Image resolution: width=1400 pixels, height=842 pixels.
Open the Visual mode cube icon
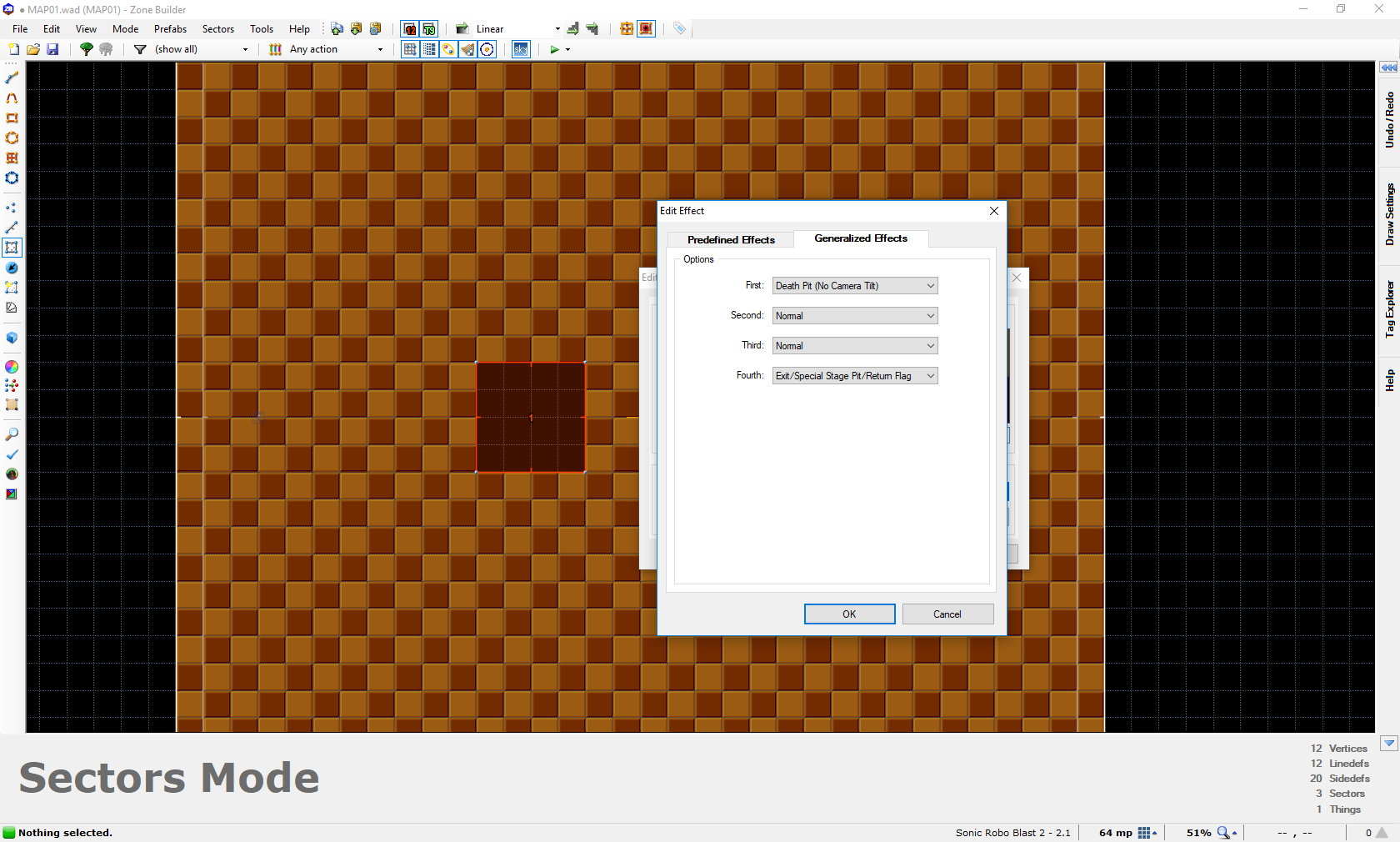12,338
